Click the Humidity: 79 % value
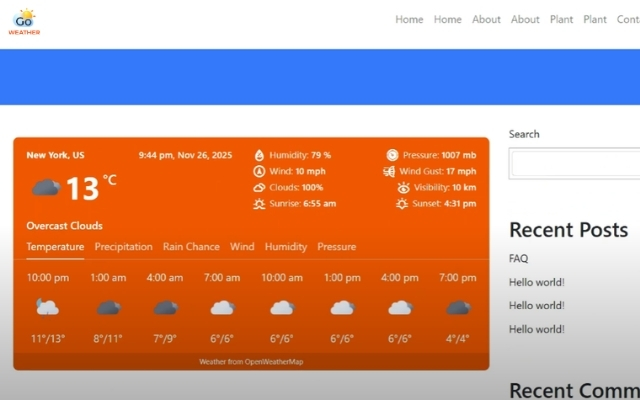Image resolution: width=640 pixels, height=400 pixels. [x=300, y=156]
